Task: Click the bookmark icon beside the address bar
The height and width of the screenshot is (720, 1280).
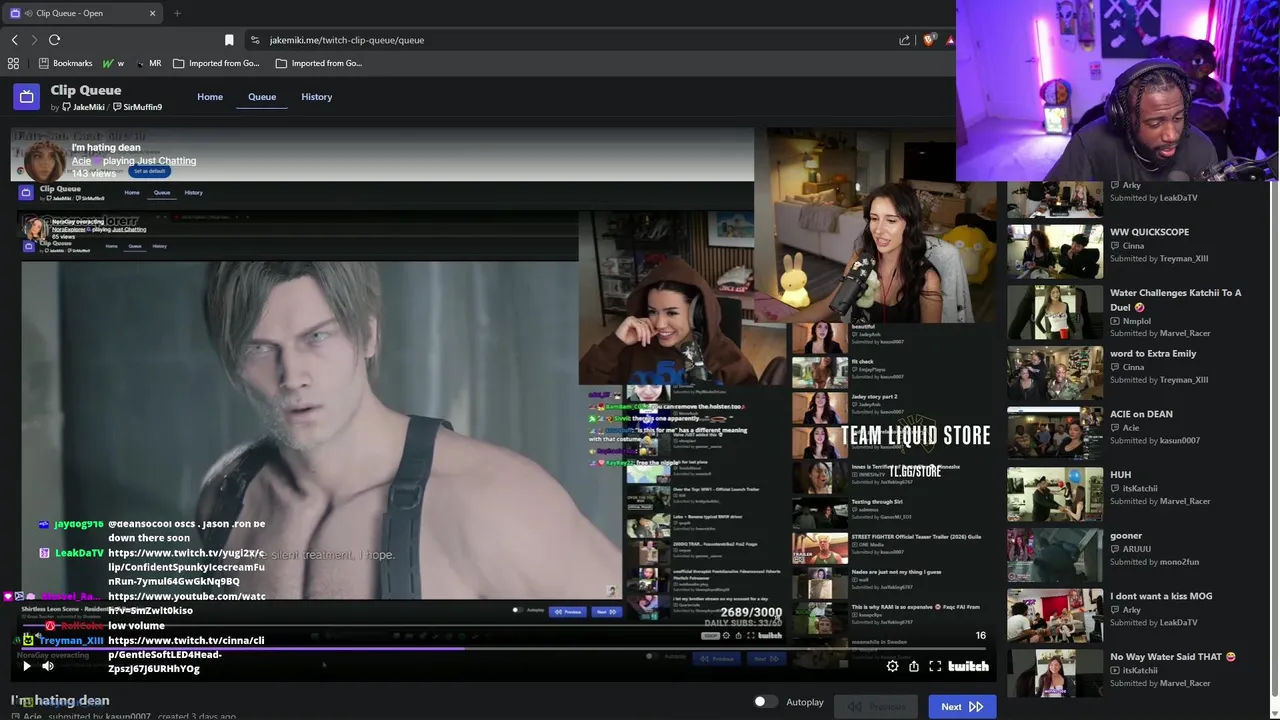Action: pyautogui.click(x=229, y=40)
